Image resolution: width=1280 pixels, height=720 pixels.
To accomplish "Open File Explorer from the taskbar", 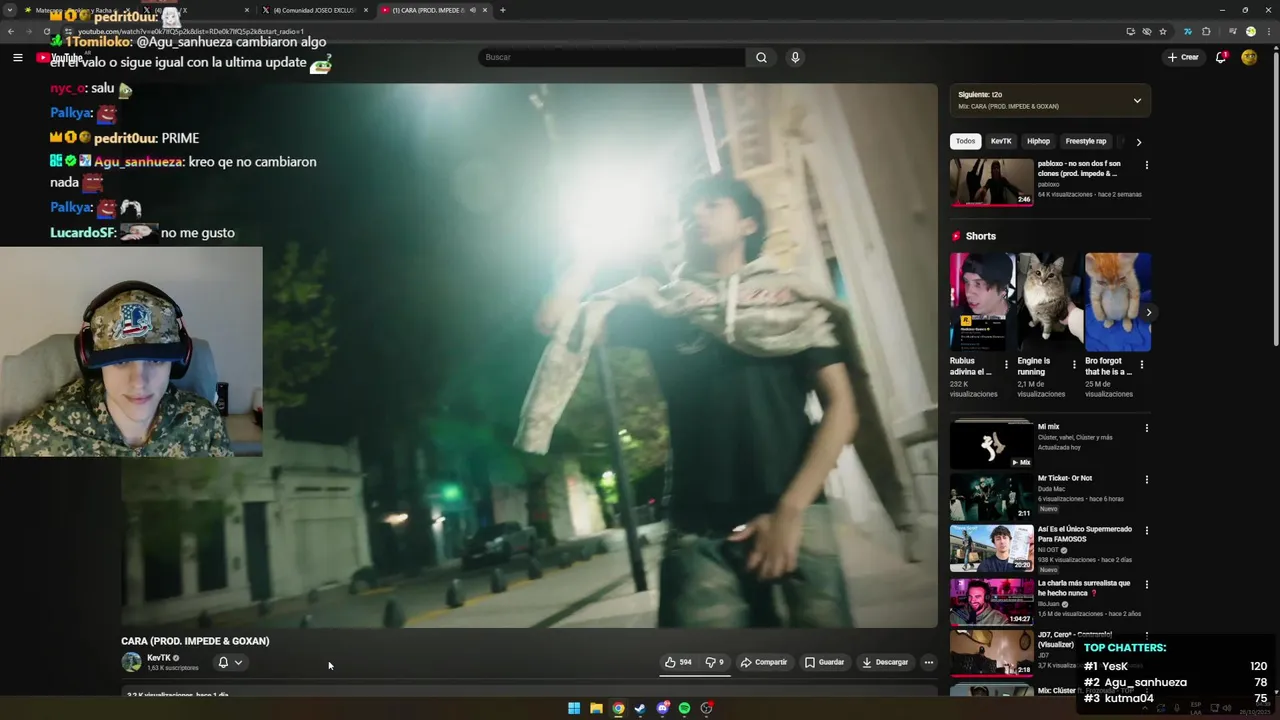I will pos(596,708).
